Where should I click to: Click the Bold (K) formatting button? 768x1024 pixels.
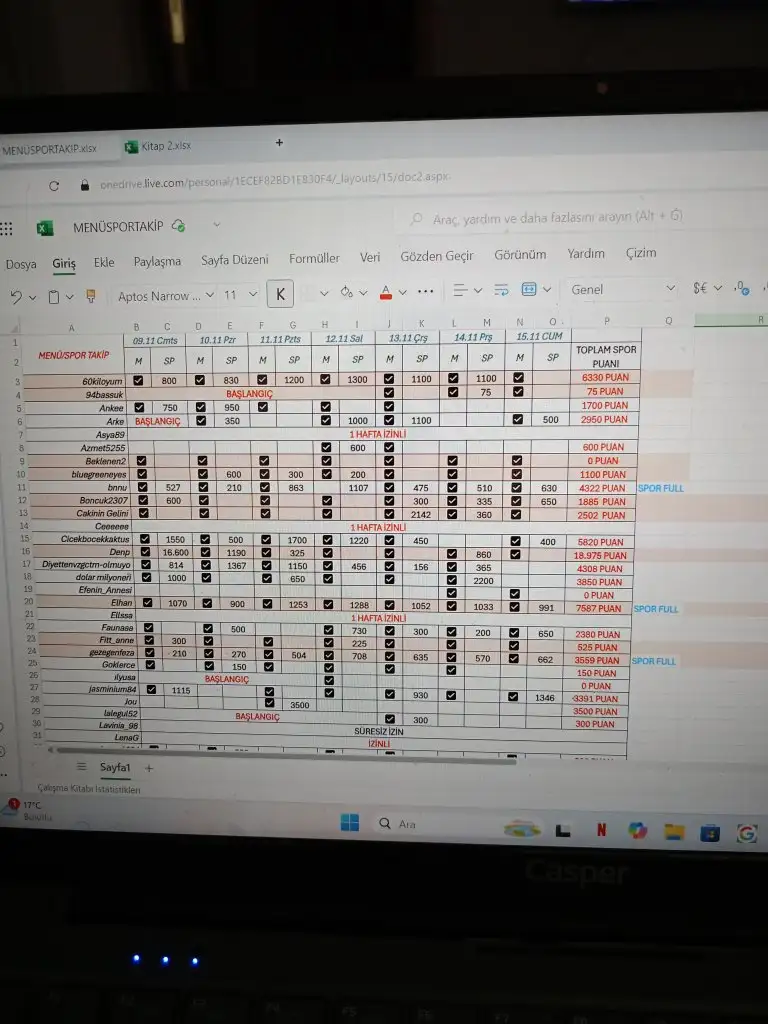point(280,294)
